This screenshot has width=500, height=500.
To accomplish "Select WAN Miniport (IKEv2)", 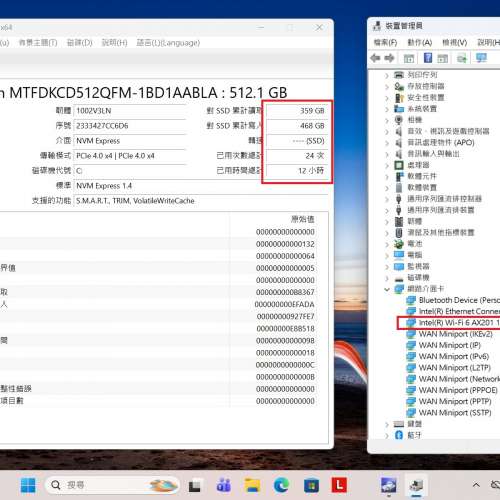I will click(449, 334).
